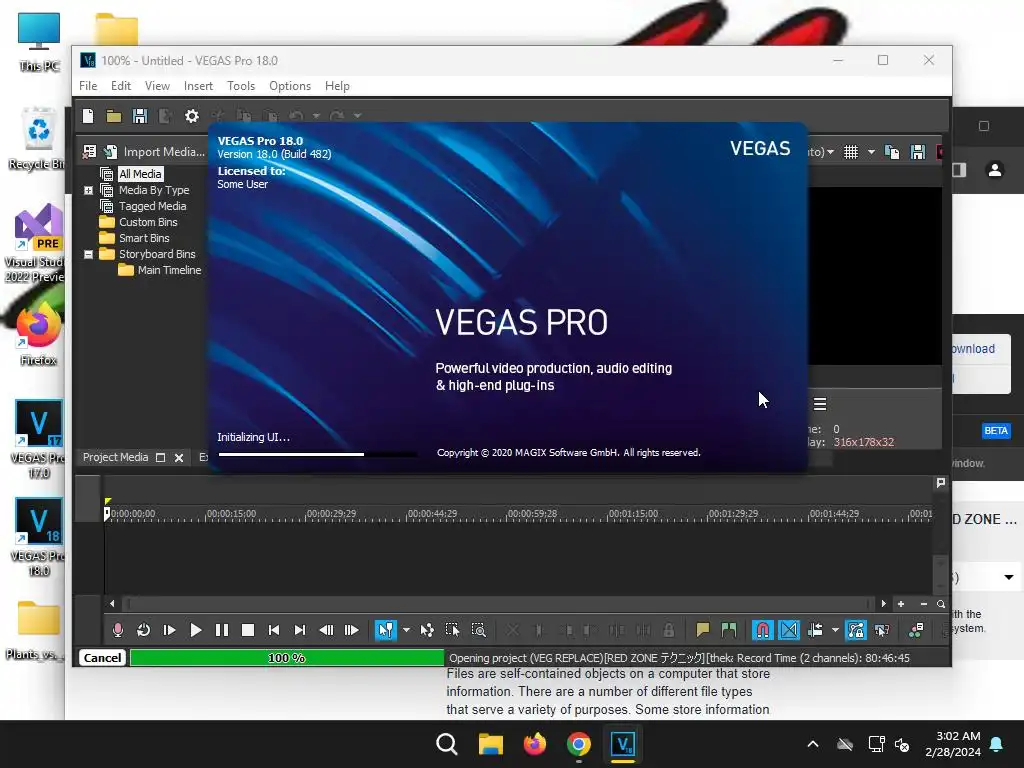
Task: Open the Options menu
Action: tap(290, 86)
